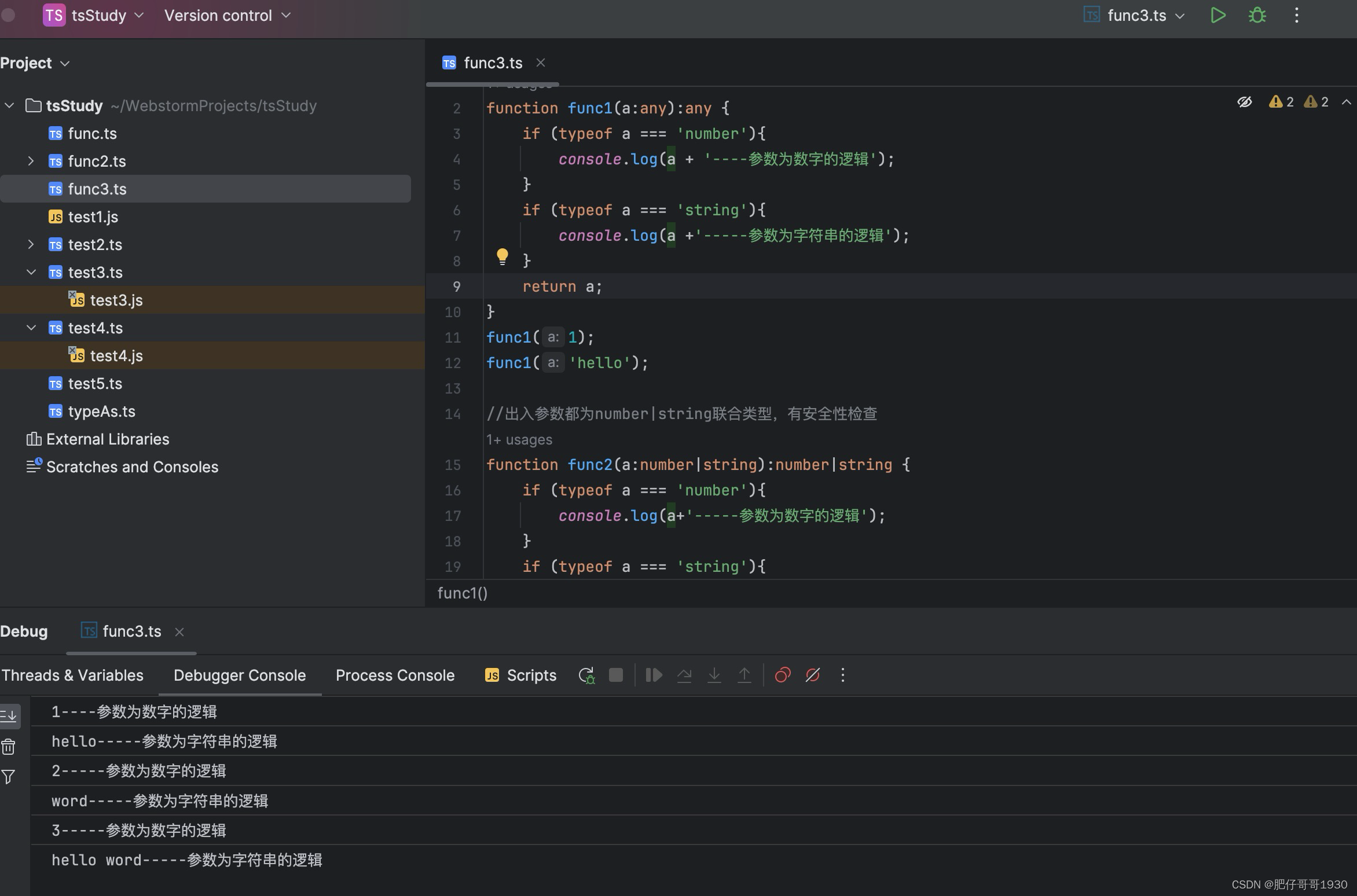This screenshot has width=1357, height=896.
Task: Open the View Breakpoints dialog
Action: 783,675
